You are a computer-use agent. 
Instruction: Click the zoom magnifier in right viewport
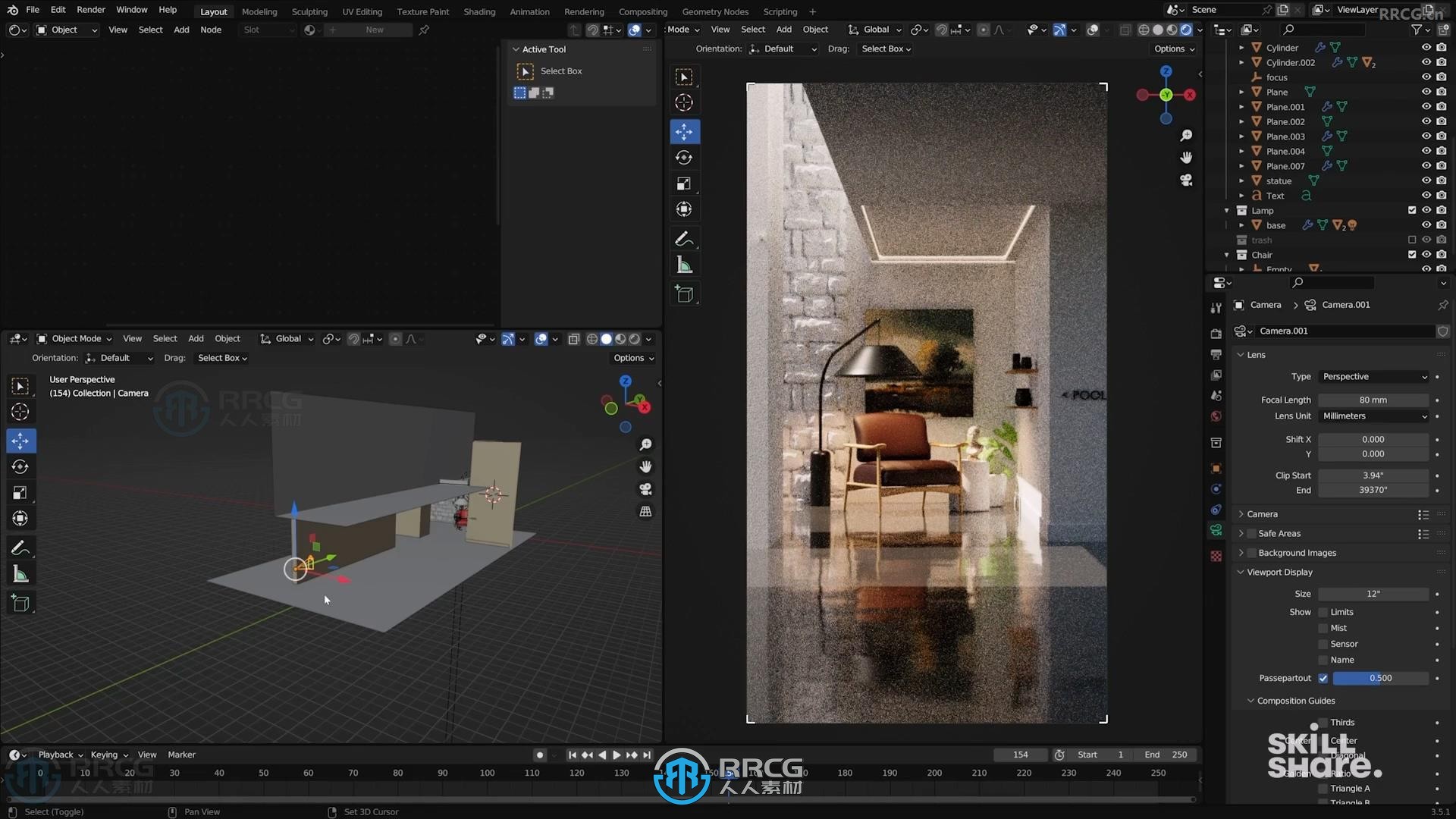coord(1186,136)
